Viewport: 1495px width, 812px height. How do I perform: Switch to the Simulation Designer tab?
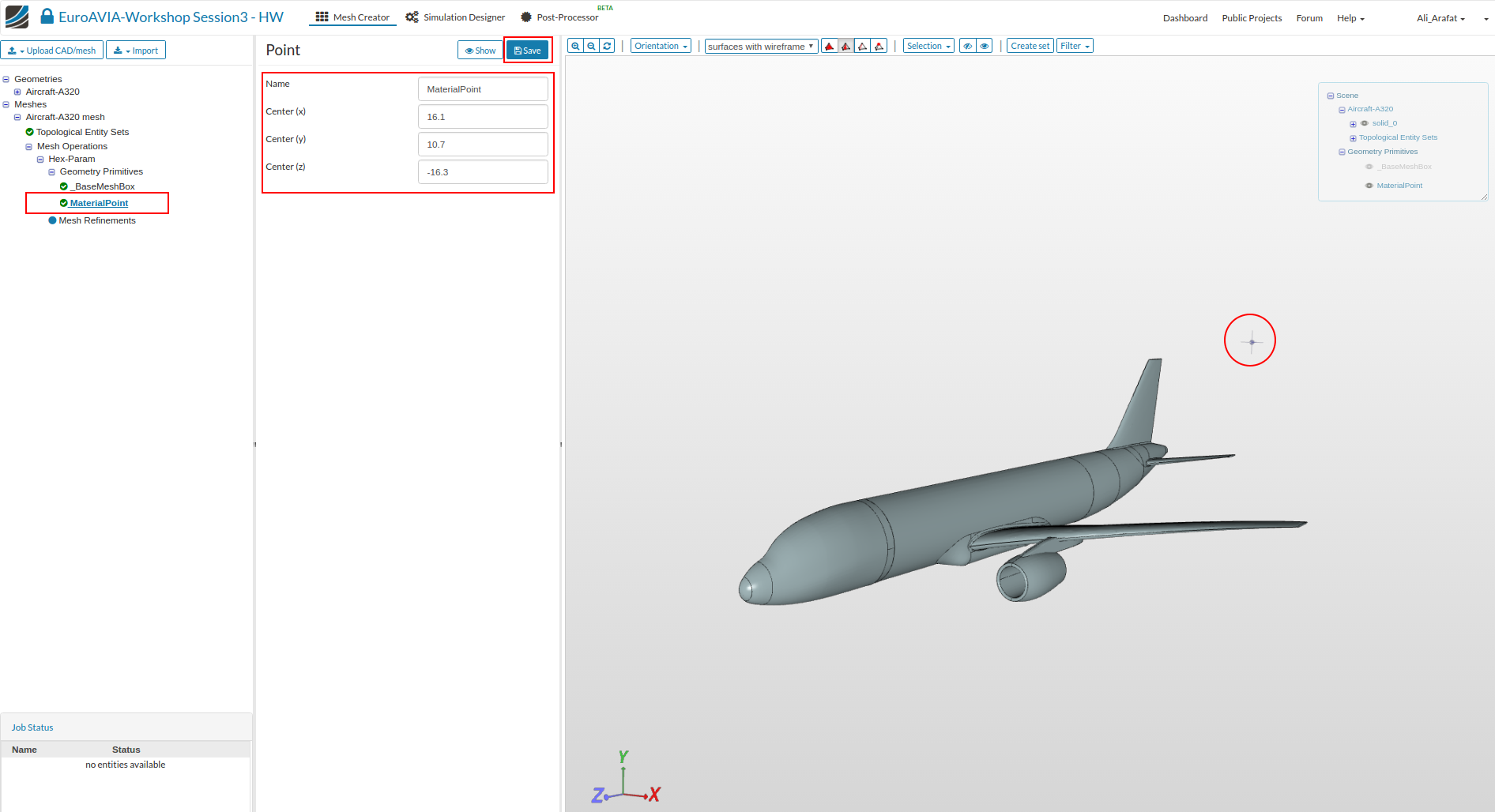[455, 17]
